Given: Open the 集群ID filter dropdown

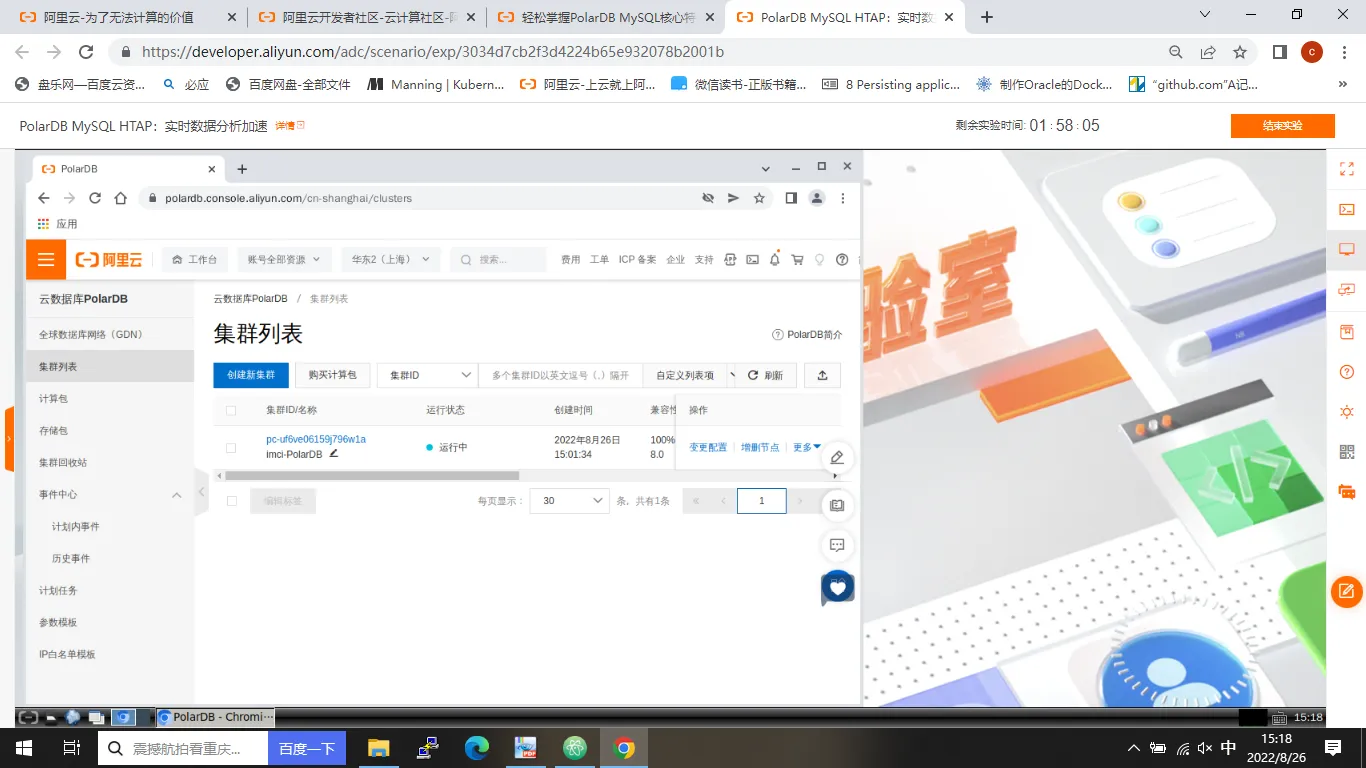Looking at the screenshot, I should tap(428, 375).
